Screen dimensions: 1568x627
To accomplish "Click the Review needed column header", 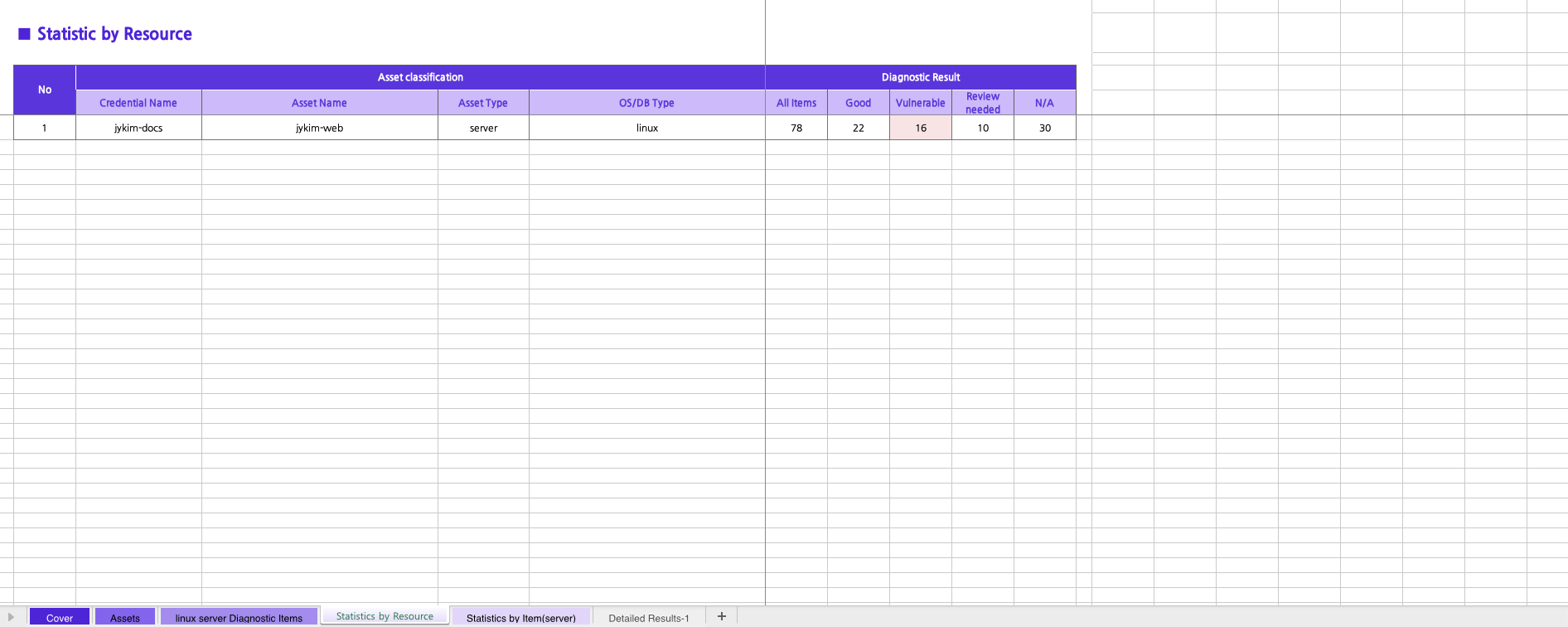I will pos(982,103).
